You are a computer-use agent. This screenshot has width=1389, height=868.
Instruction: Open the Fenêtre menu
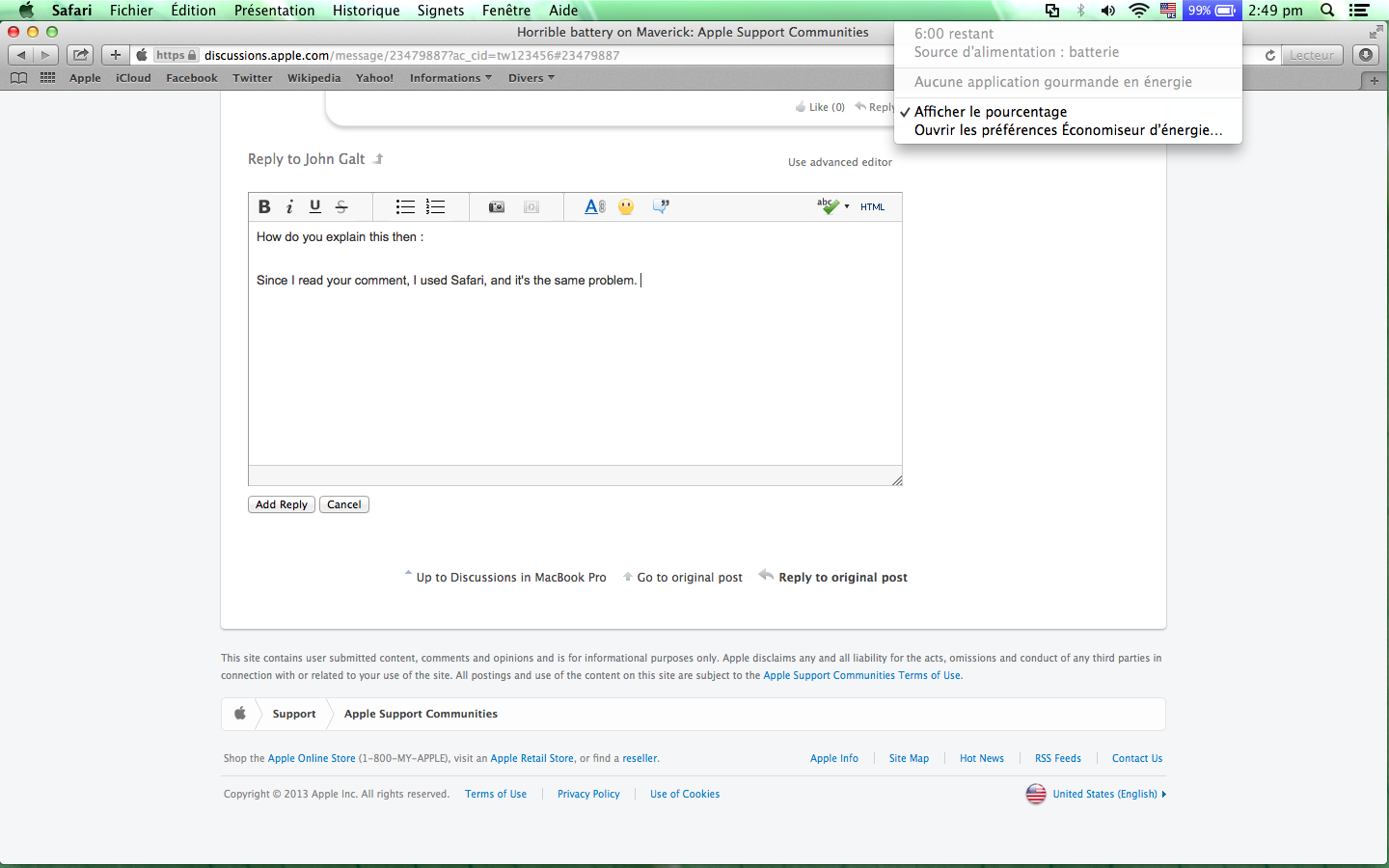tap(506, 11)
